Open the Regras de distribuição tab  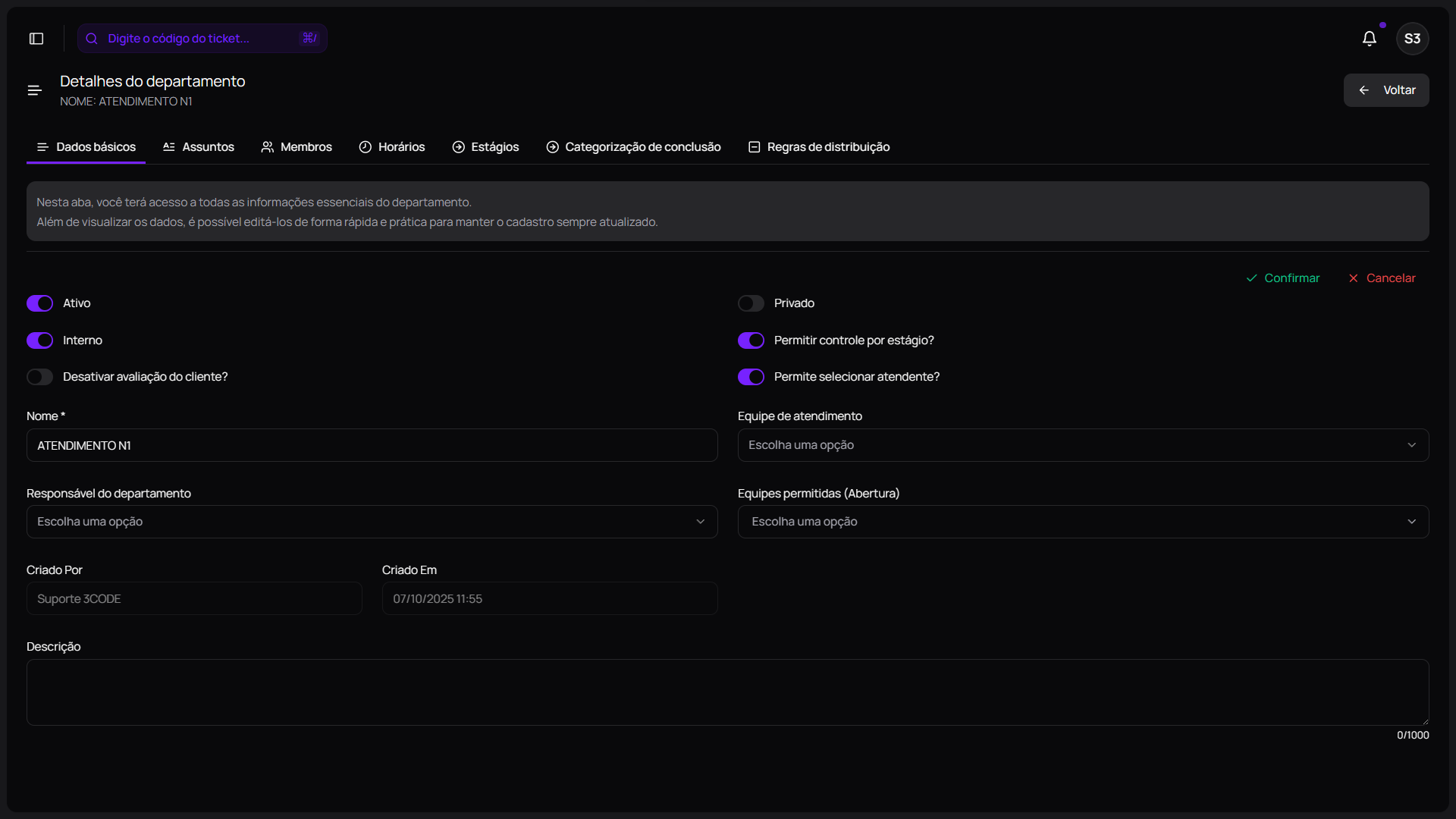(819, 147)
